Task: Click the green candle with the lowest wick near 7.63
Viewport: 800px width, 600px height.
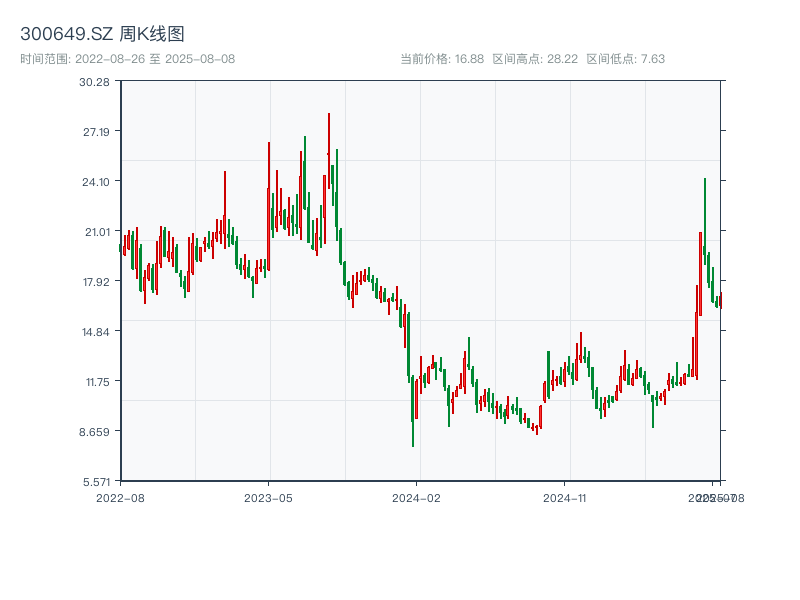Action: coord(413,411)
